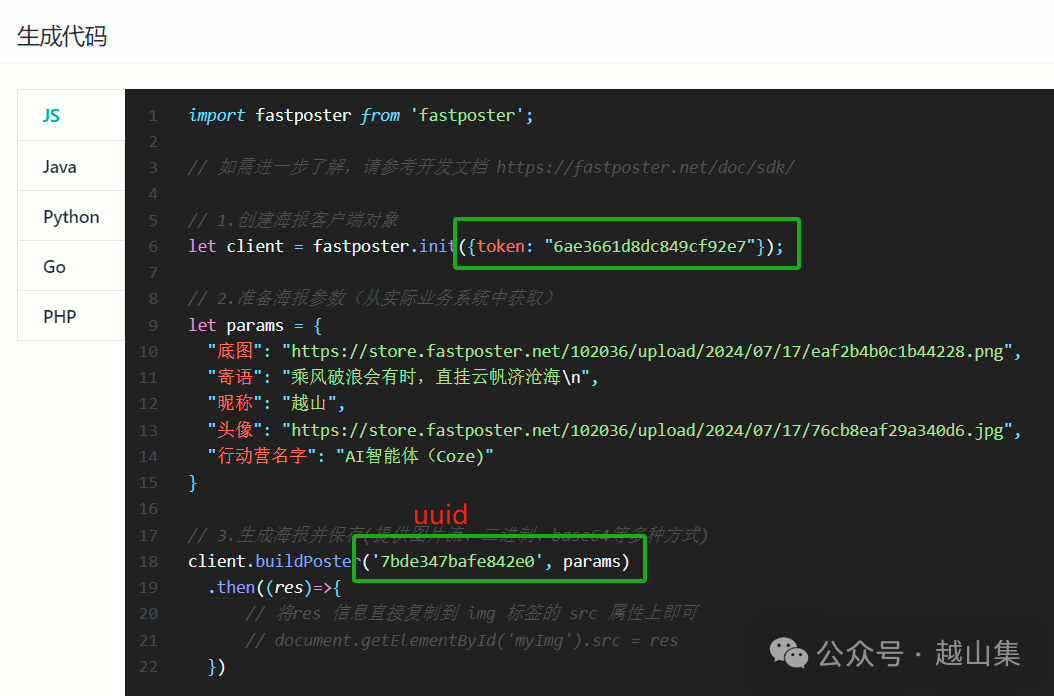Screen dimensions: 1054x696
Task: Switch to the Java tab
Action: pos(71,166)
